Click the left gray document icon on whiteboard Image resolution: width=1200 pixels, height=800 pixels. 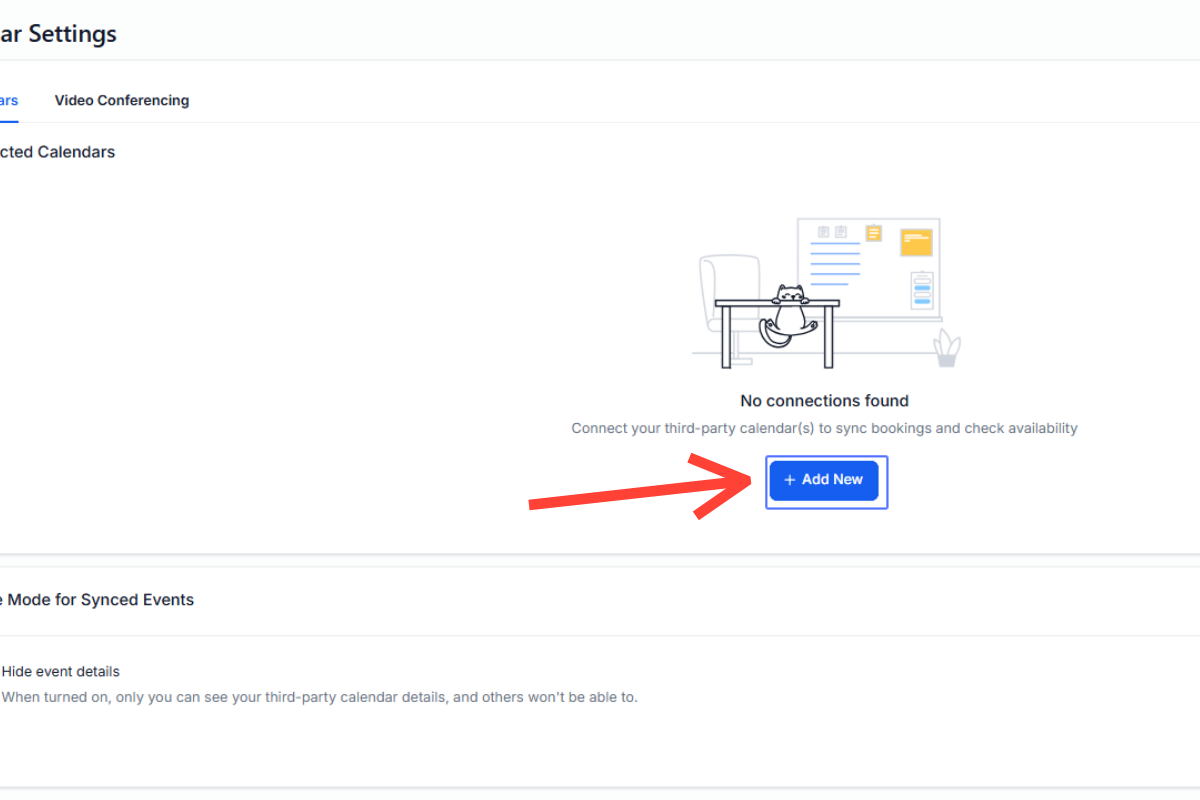823,232
